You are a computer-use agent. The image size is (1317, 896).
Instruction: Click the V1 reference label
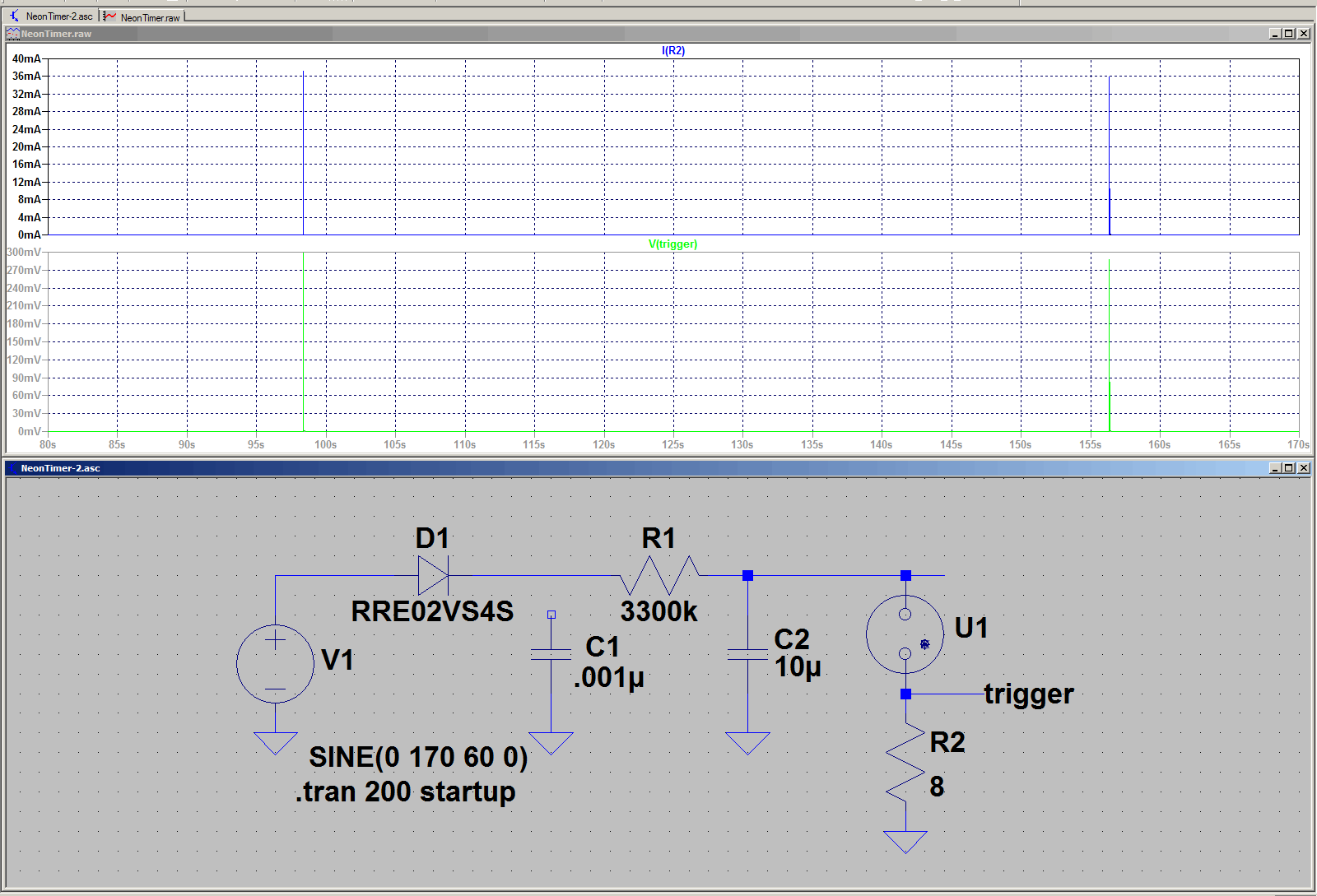click(337, 660)
